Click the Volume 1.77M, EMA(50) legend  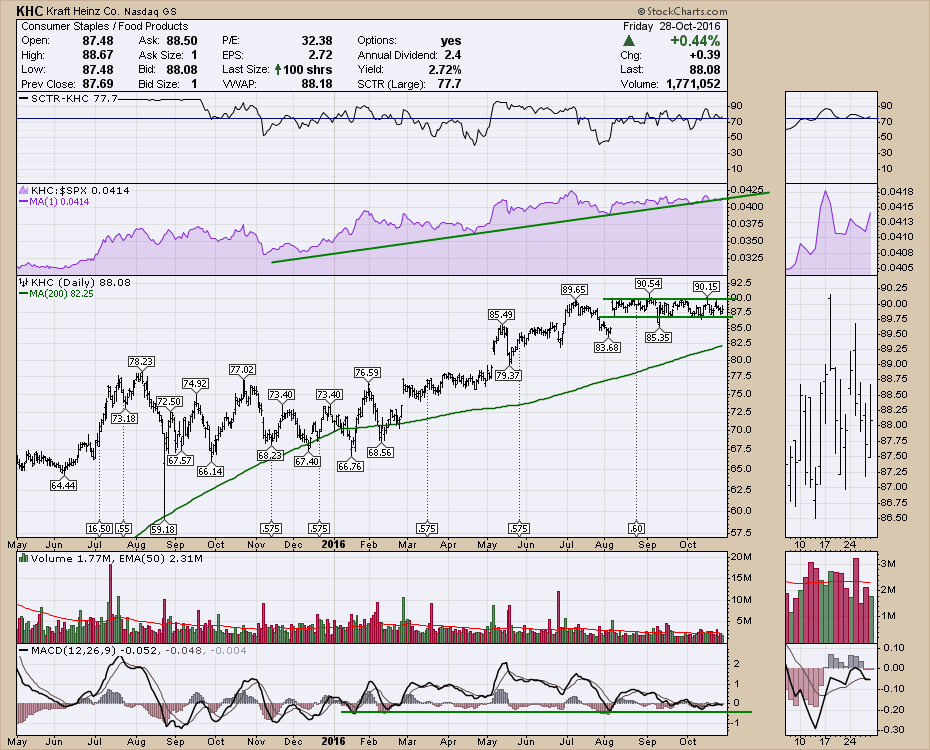pos(111,558)
